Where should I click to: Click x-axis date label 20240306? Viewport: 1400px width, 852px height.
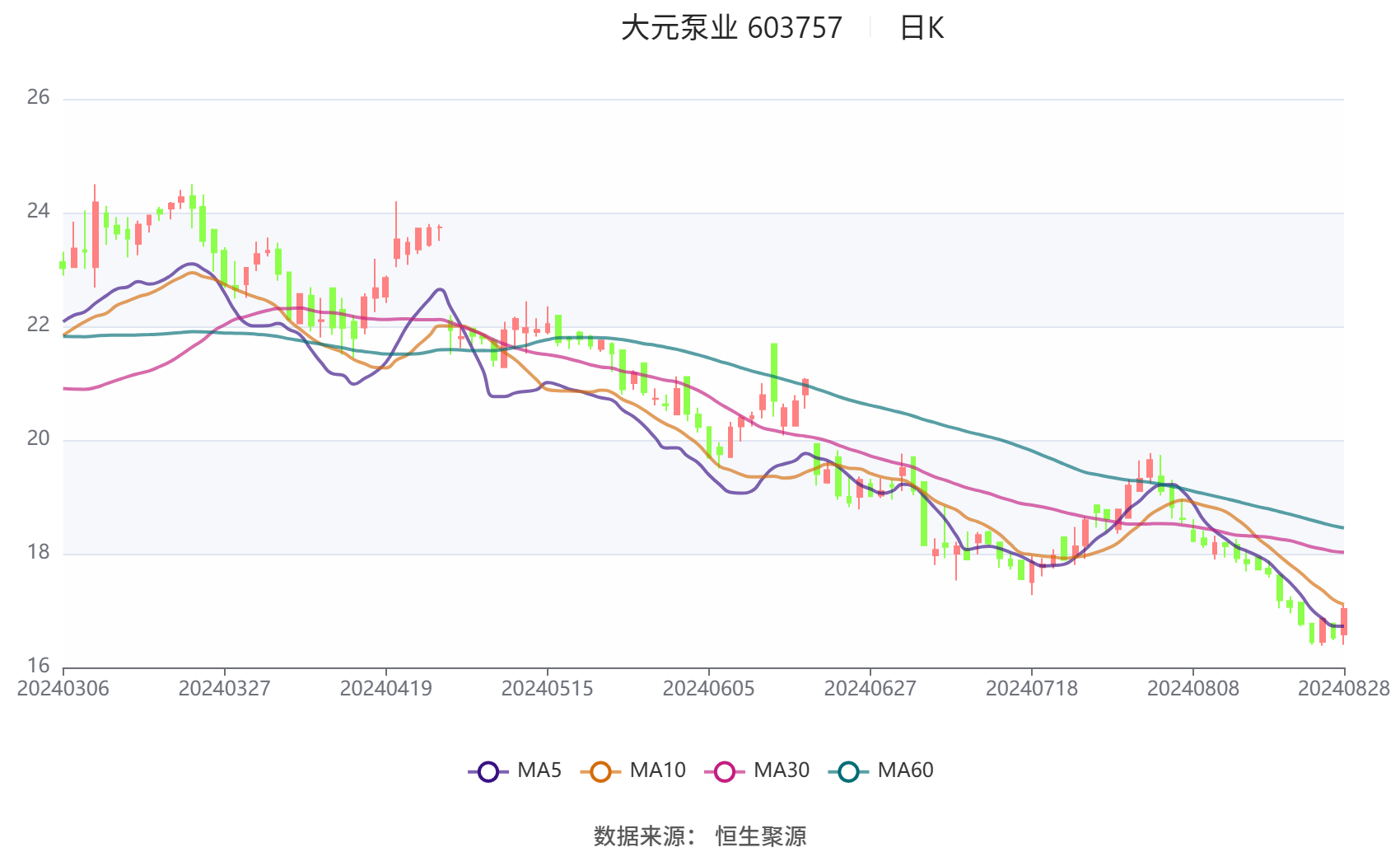pos(63,689)
